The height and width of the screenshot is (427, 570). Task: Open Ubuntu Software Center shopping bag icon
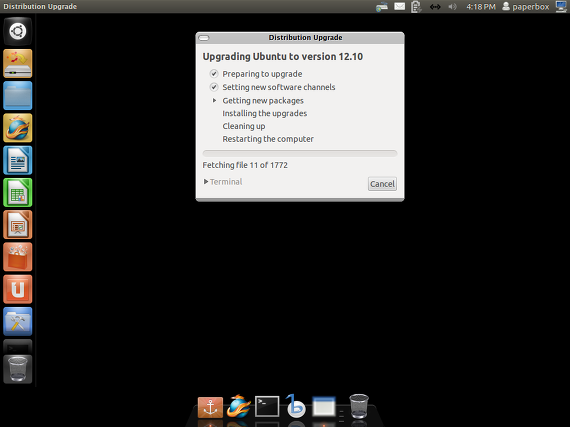pos(17,257)
